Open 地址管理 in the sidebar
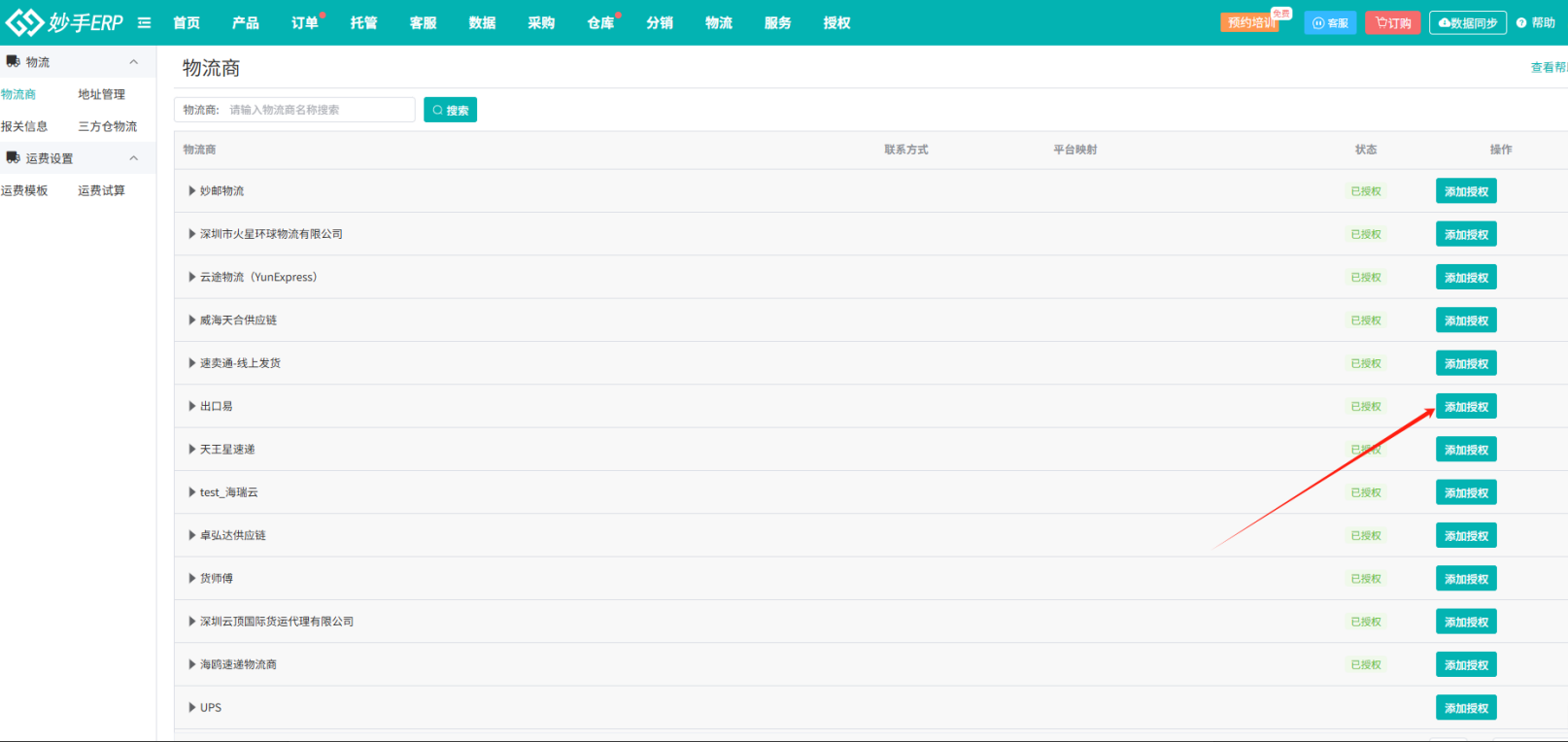This screenshot has height=742, width=1568. [x=102, y=94]
